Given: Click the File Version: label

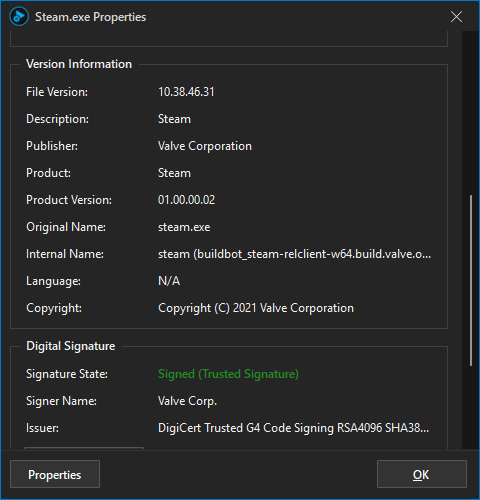Looking at the screenshot, I should [x=57, y=92].
